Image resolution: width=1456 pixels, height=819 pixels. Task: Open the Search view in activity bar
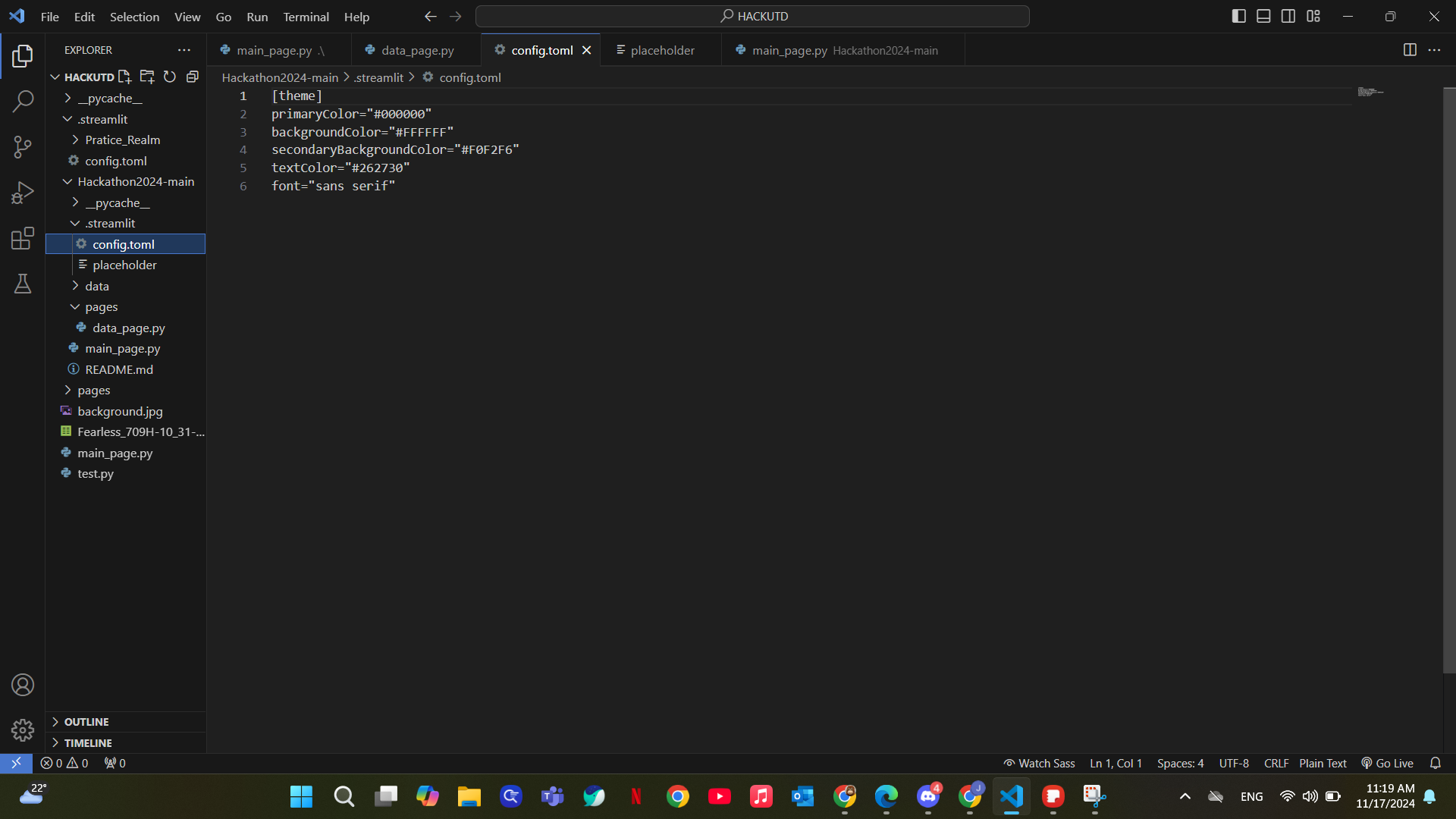(x=23, y=102)
